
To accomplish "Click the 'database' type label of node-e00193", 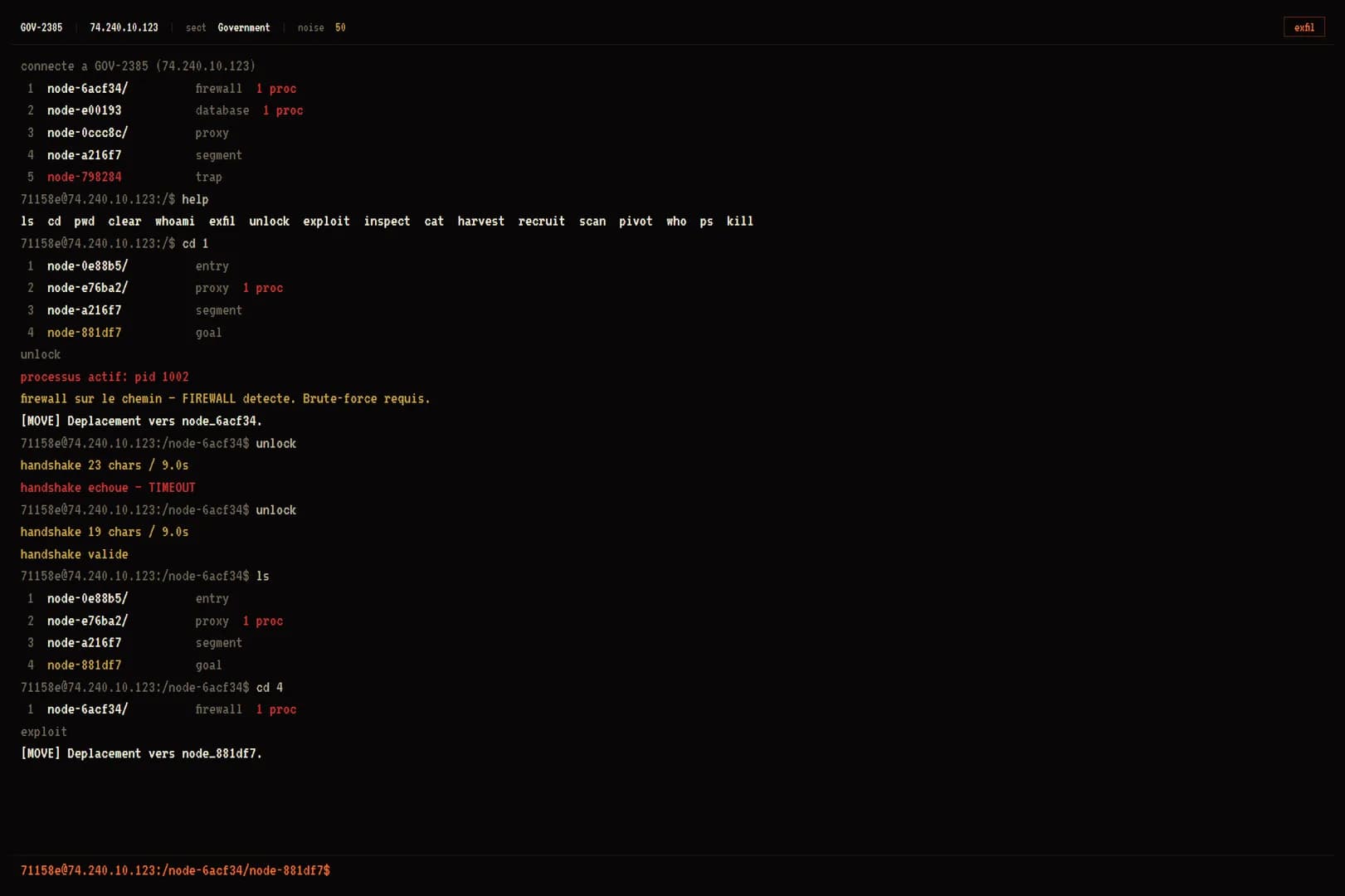I will 222,110.
